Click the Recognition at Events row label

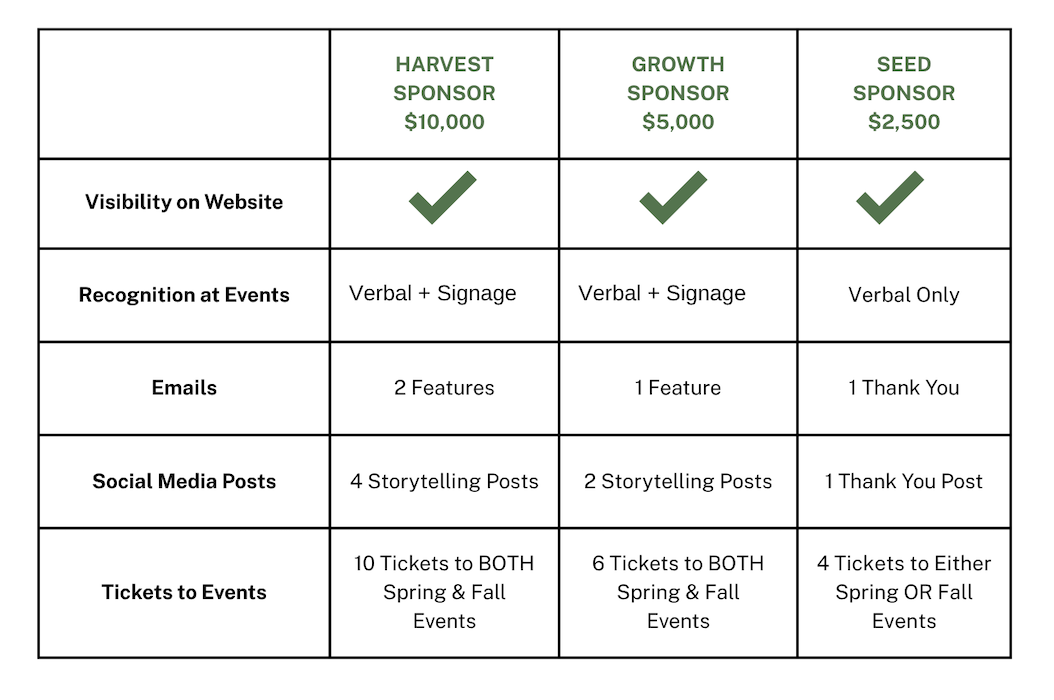click(184, 295)
